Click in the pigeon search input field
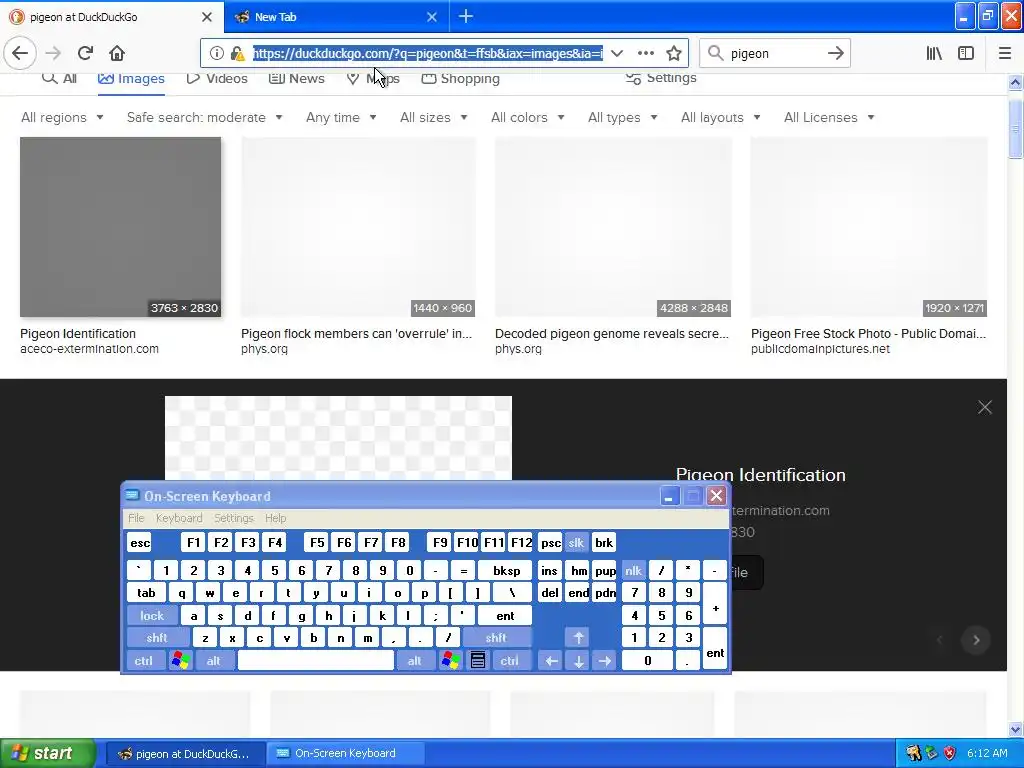This screenshot has width=1024, height=768. (x=776, y=54)
